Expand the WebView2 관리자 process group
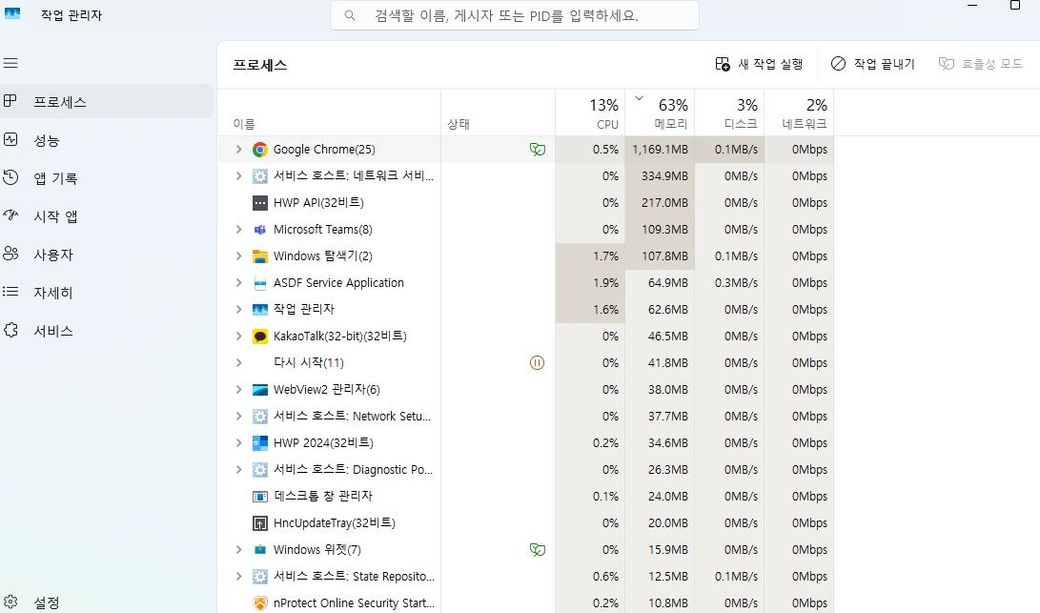 pos(238,389)
